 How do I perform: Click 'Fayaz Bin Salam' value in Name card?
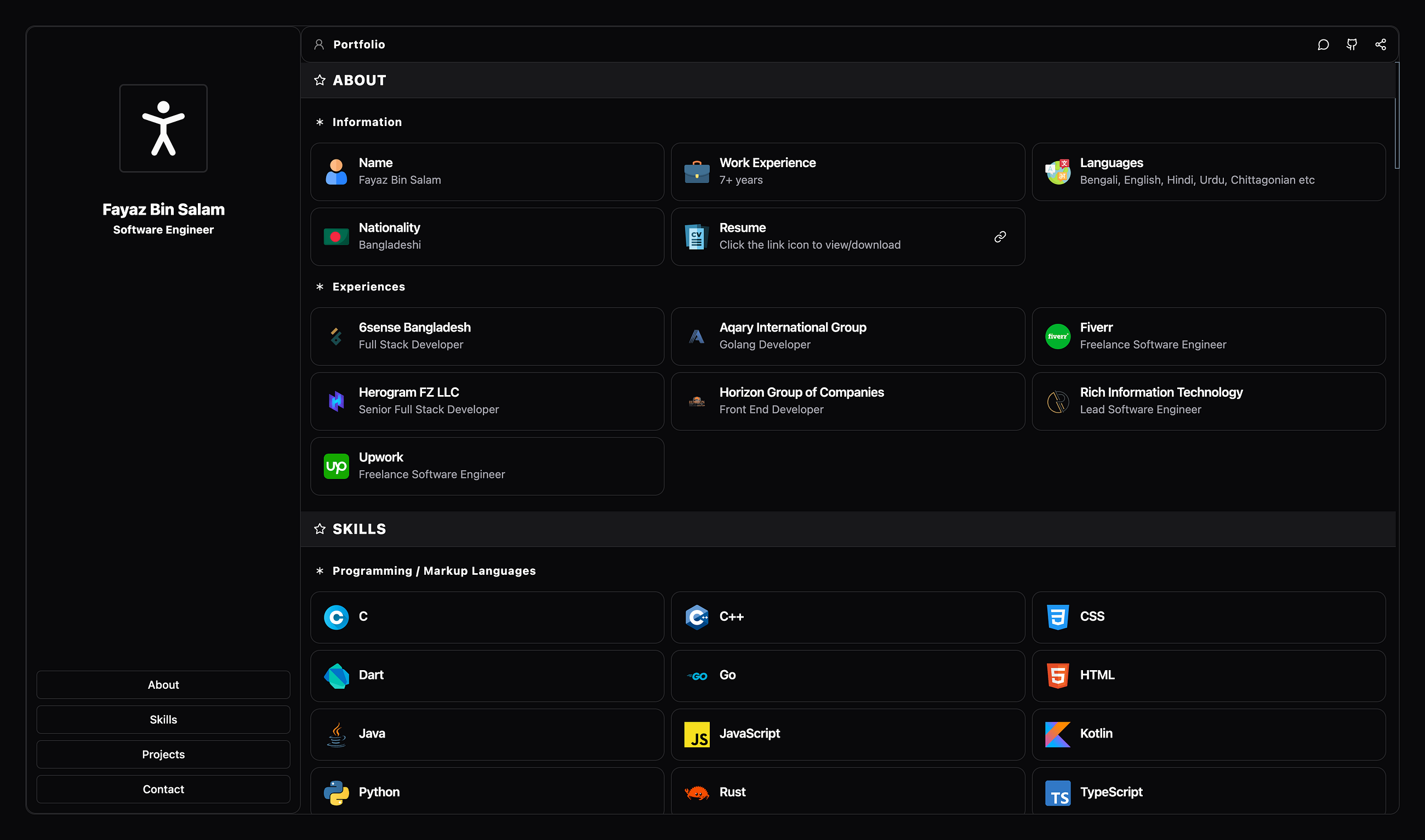400,180
